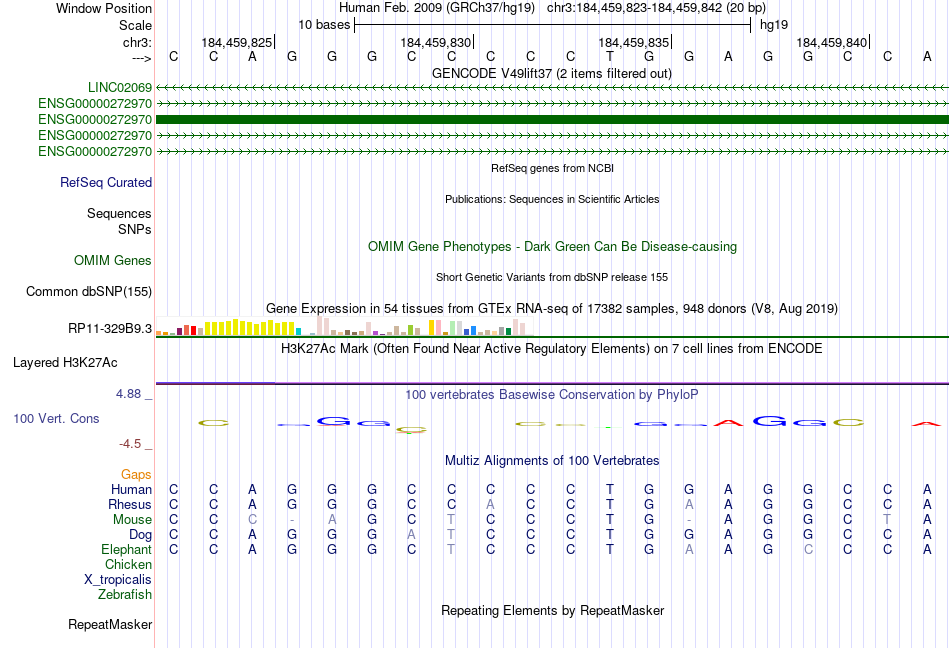Image resolution: width=950 pixels, height=648 pixels.
Task: Click the 10 bases scale bar
Action: pyautogui.click(x=553, y=25)
